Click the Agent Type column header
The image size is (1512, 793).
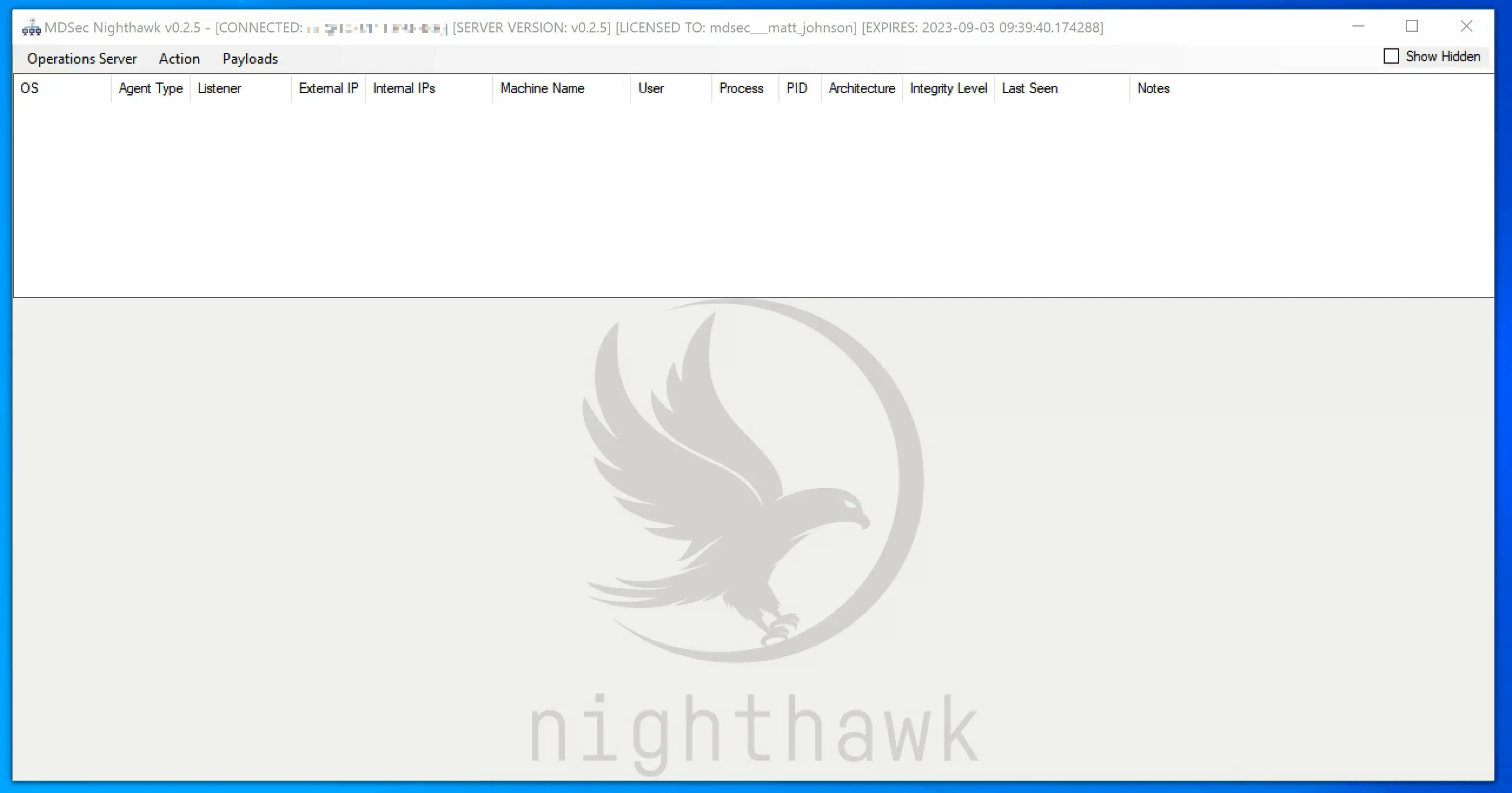[150, 88]
